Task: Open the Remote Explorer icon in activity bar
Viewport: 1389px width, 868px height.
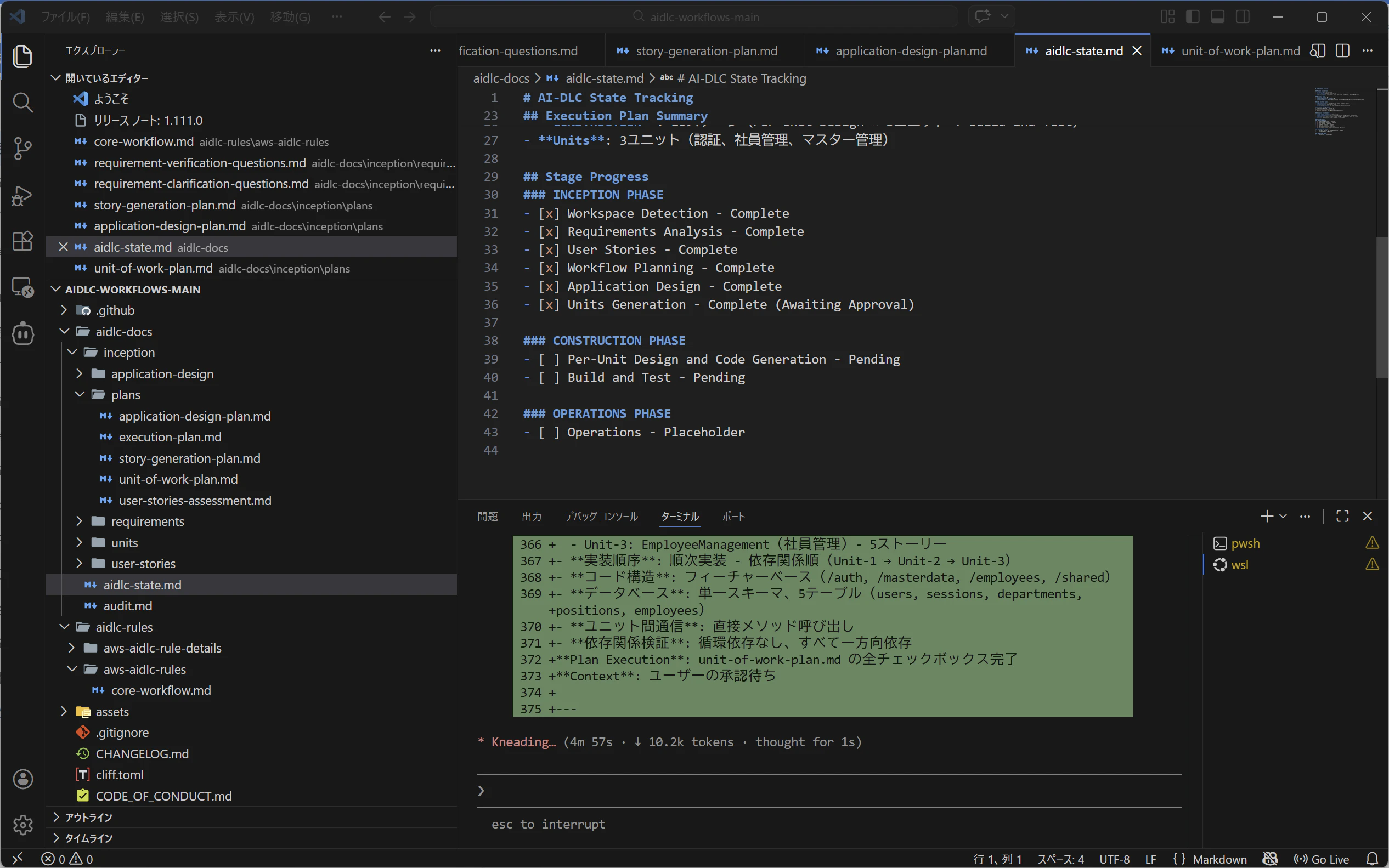Action: coord(22,287)
